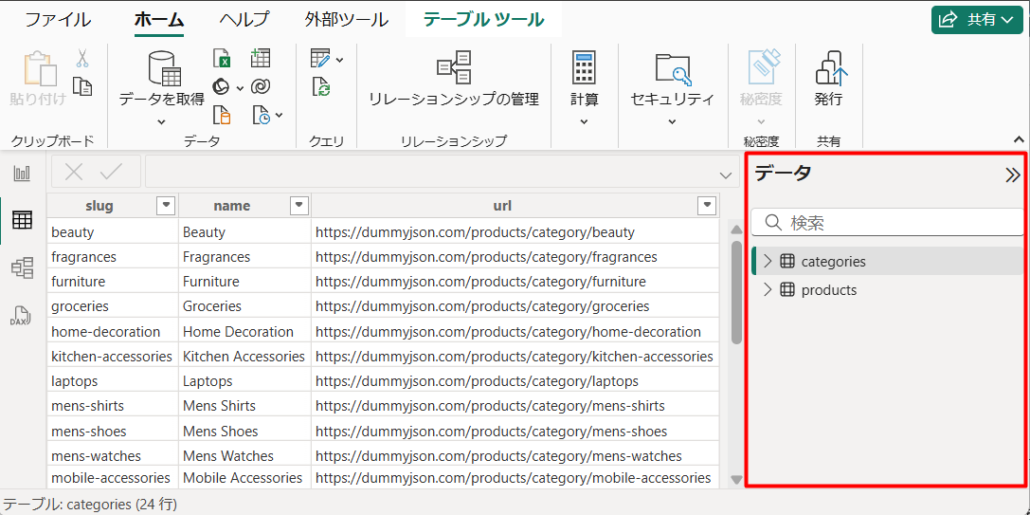Click the Enter data table icon
This screenshot has height=515, width=1030.
[260, 59]
